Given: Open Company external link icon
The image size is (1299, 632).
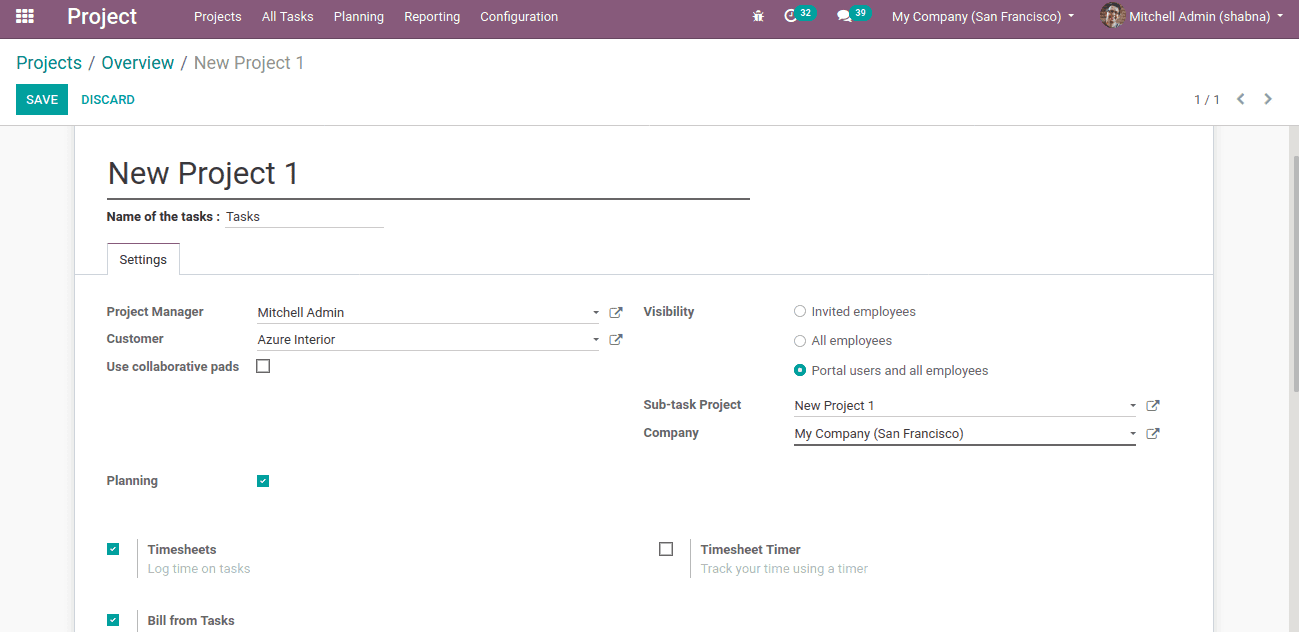Looking at the screenshot, I should coord(1153,433).
